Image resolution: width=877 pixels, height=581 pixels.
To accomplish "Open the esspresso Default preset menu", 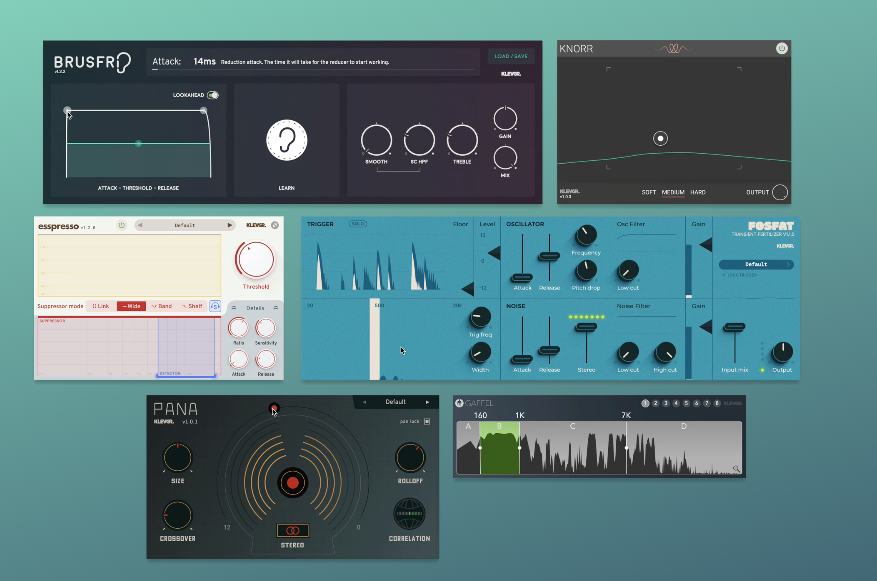I will tap(184, 225).
